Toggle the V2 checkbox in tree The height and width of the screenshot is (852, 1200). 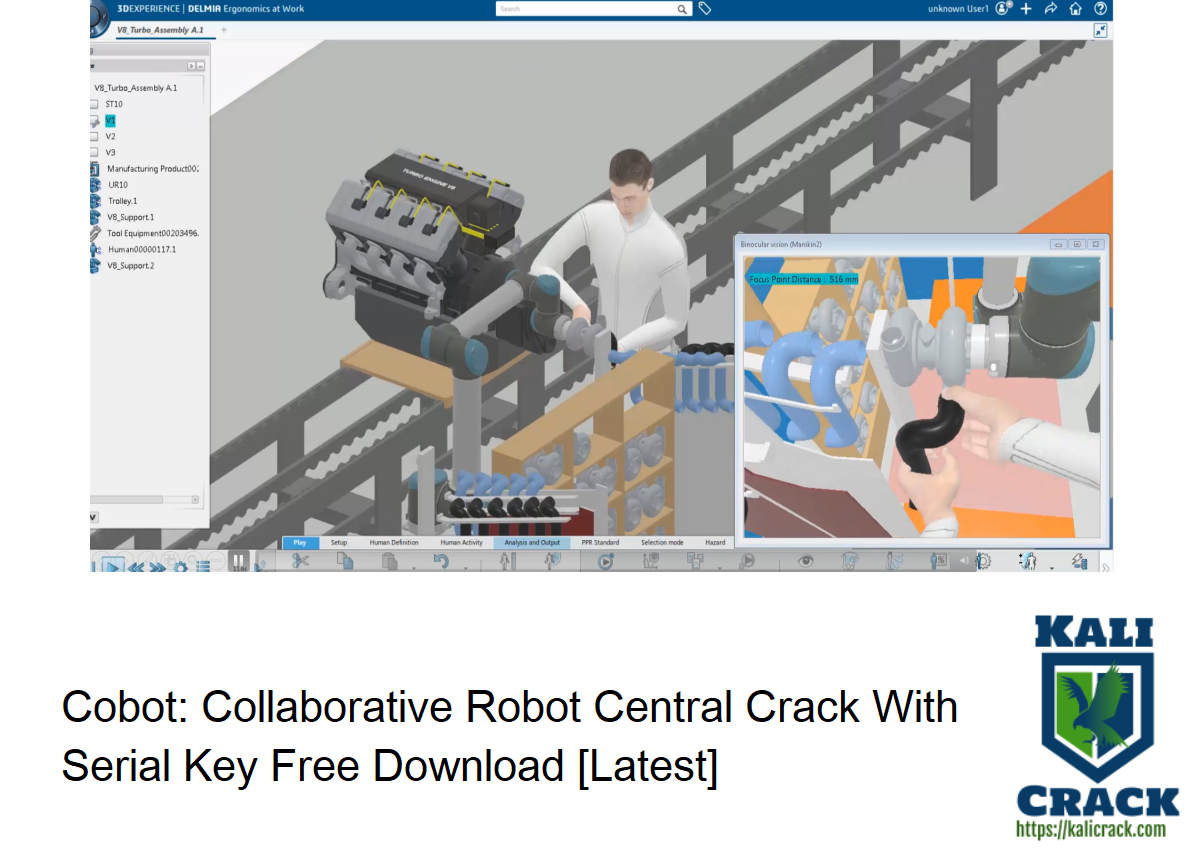(x=94, y=136)
